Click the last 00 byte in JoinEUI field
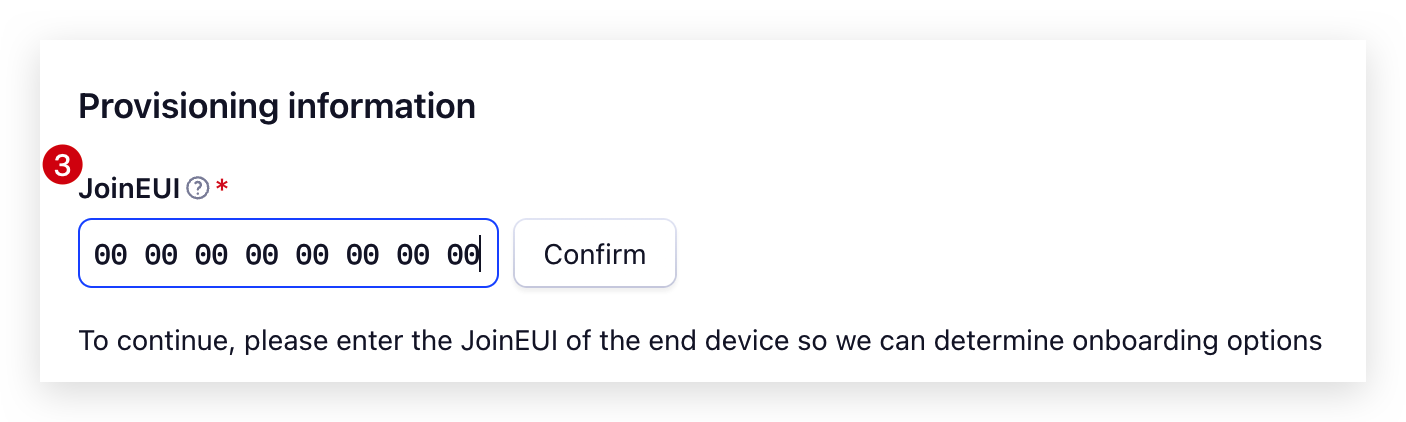Image resolution: width=1406 pixels, height=422 pixels. pos(463,255)
